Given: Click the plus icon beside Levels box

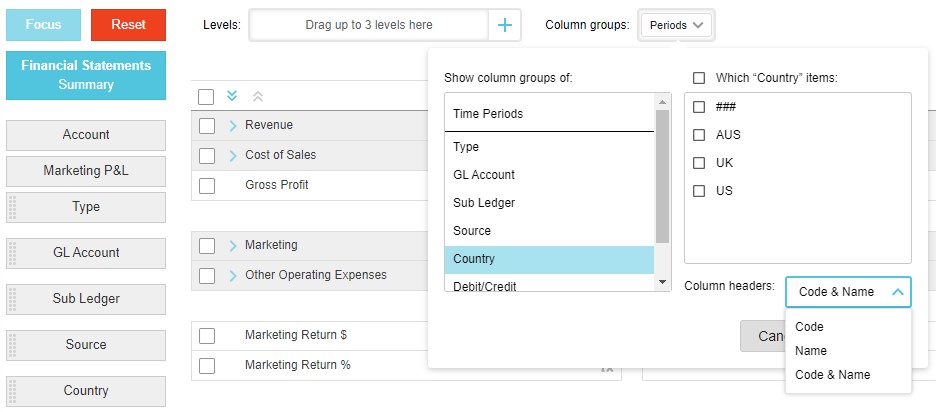Looking at the screenshot, I should pyautogui.click(x=504, y=25).
